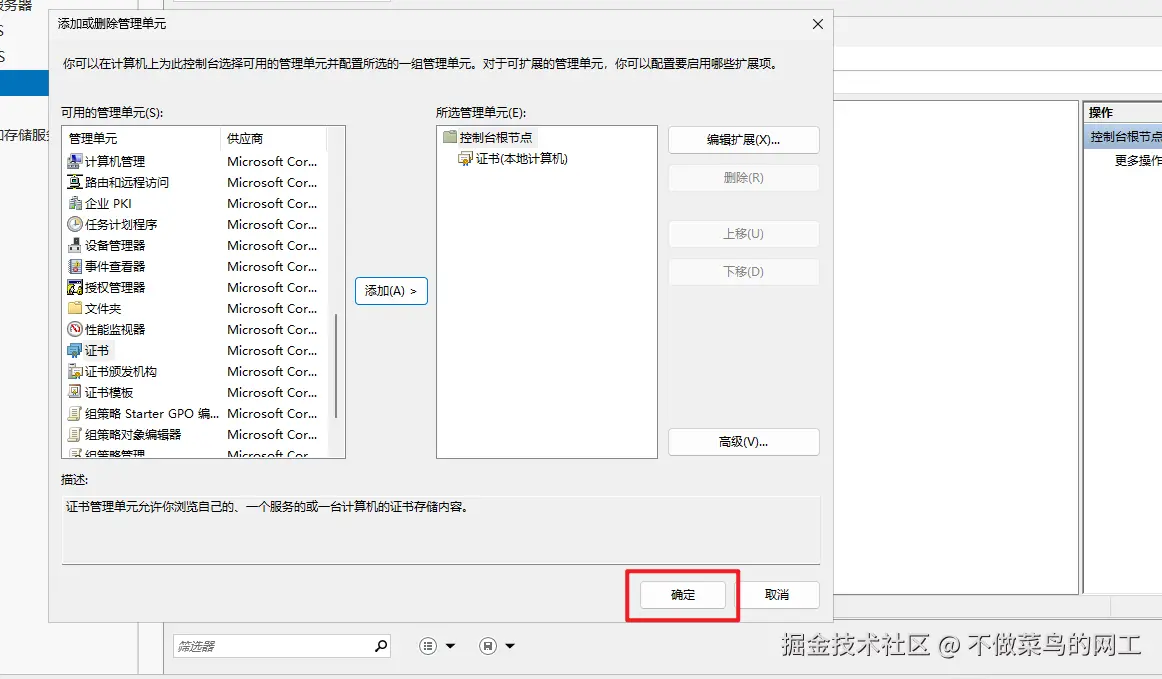Click the 上移(U) button
The height and width of the screenshot is (679, 1162).
coord(743,234)
